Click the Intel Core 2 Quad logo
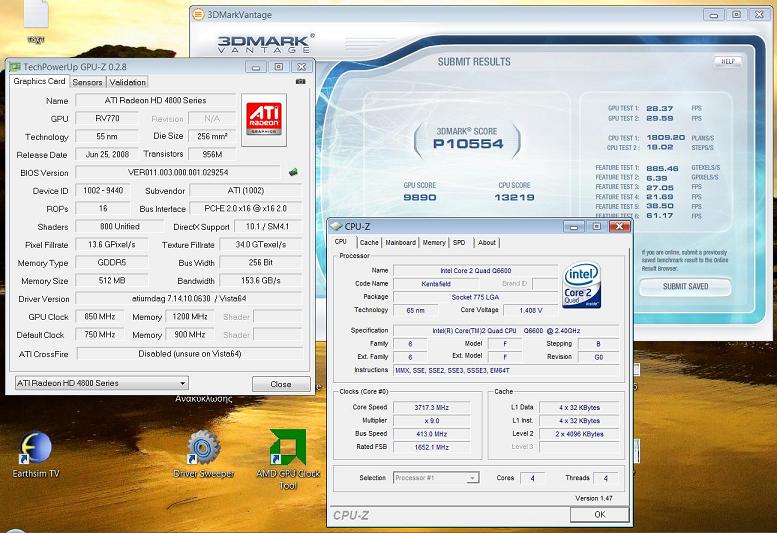This screenshot has width=777, height=533. pyautogui.click(x=582, y=285)
